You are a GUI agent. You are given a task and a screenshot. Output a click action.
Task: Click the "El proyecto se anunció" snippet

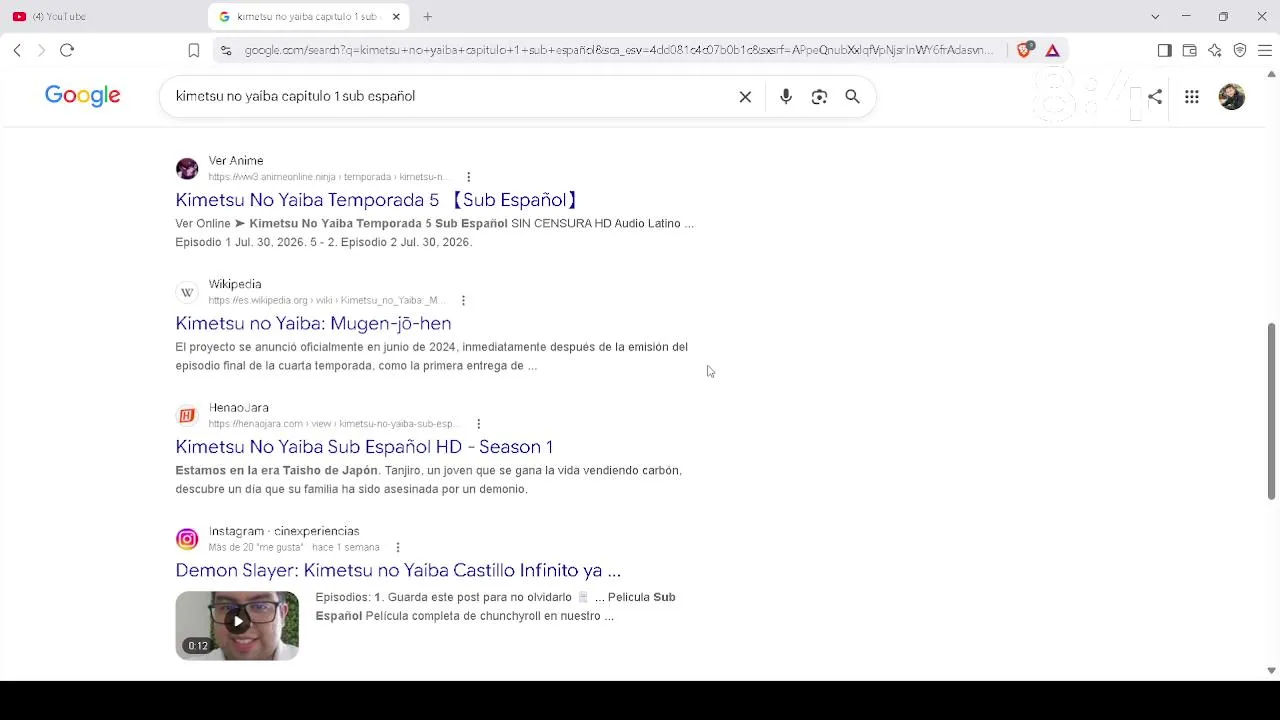432,356
